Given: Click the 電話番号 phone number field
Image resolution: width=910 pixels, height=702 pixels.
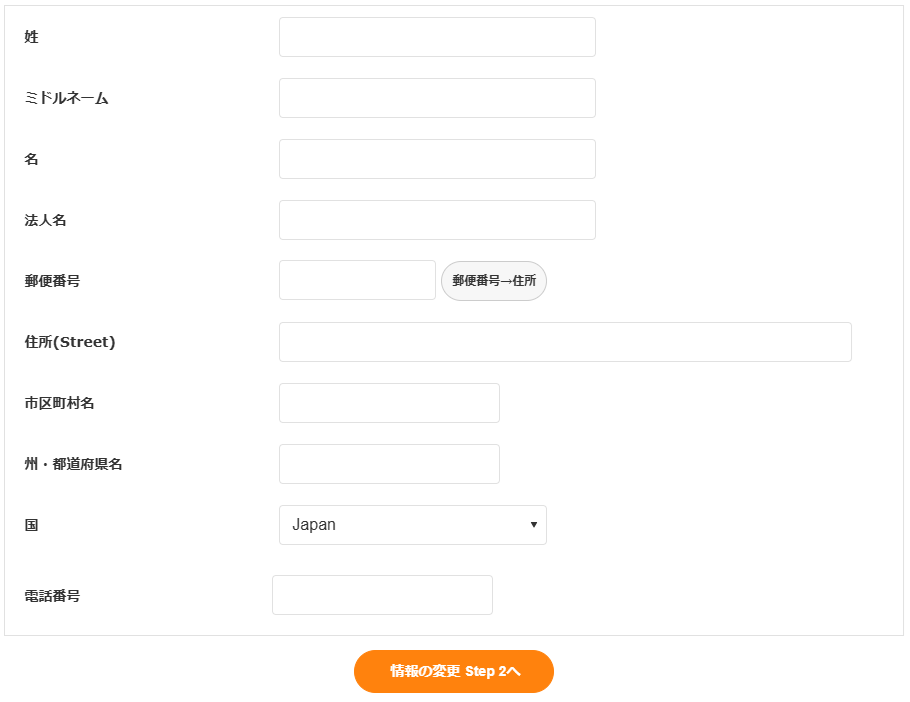Looking at the screenshot, I should pos(382,595).
